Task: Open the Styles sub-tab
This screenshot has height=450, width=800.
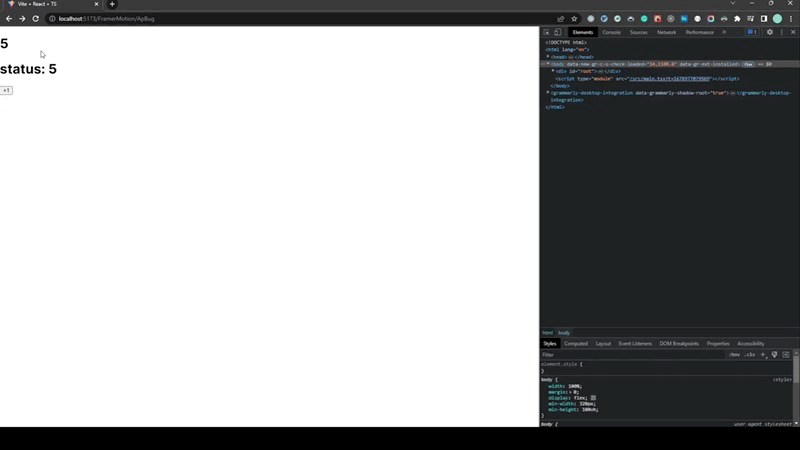Action: click(549, 344)
